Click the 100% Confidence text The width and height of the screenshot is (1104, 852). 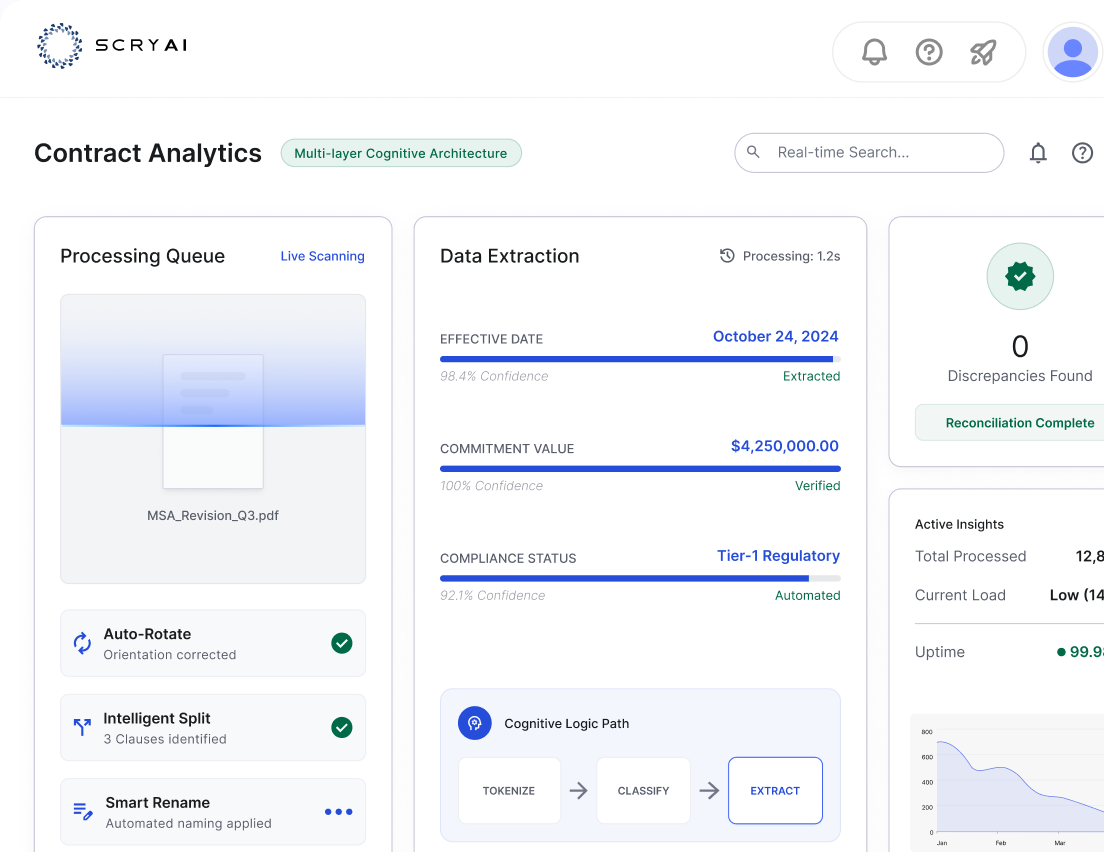491,486
